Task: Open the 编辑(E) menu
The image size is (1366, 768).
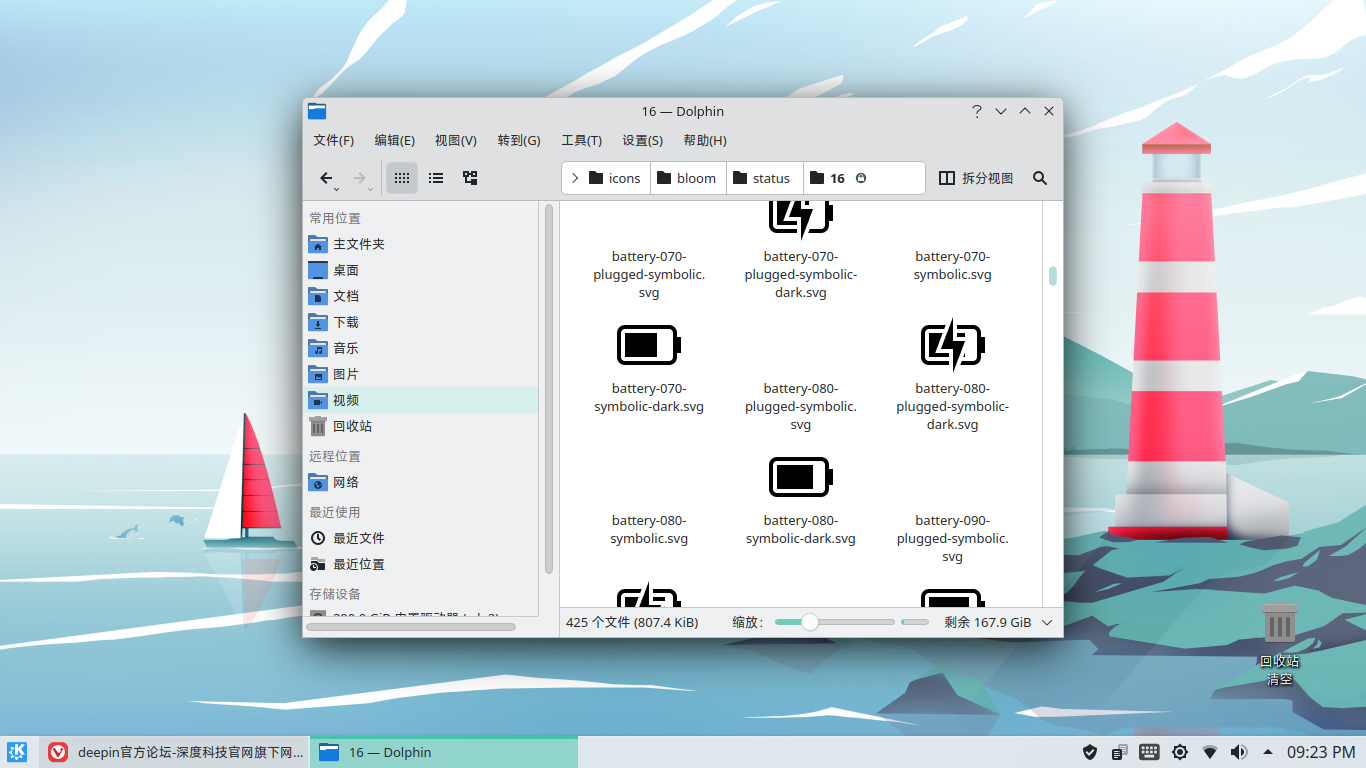Action: click(395, 140)
